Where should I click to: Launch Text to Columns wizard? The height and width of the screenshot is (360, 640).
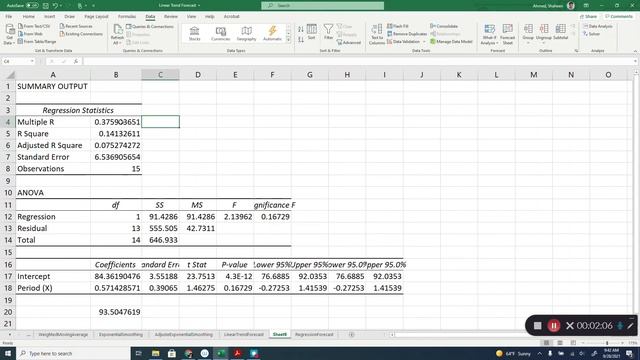pos(376,34)
